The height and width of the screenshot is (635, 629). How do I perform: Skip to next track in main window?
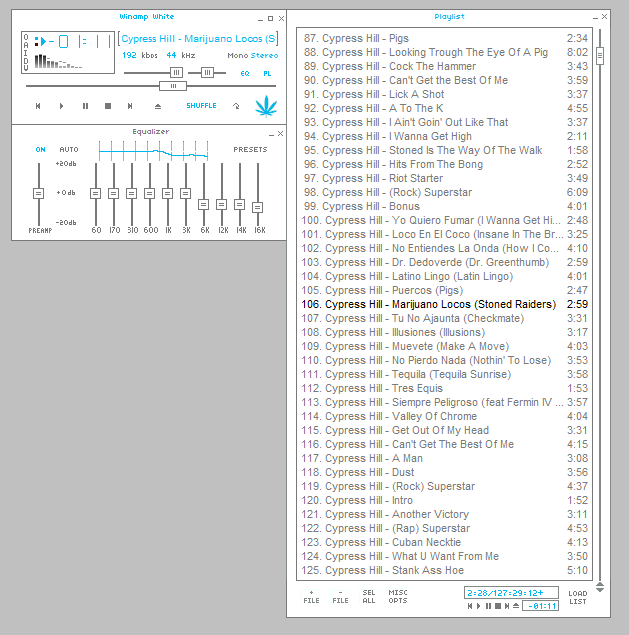(x=130, y=105)
